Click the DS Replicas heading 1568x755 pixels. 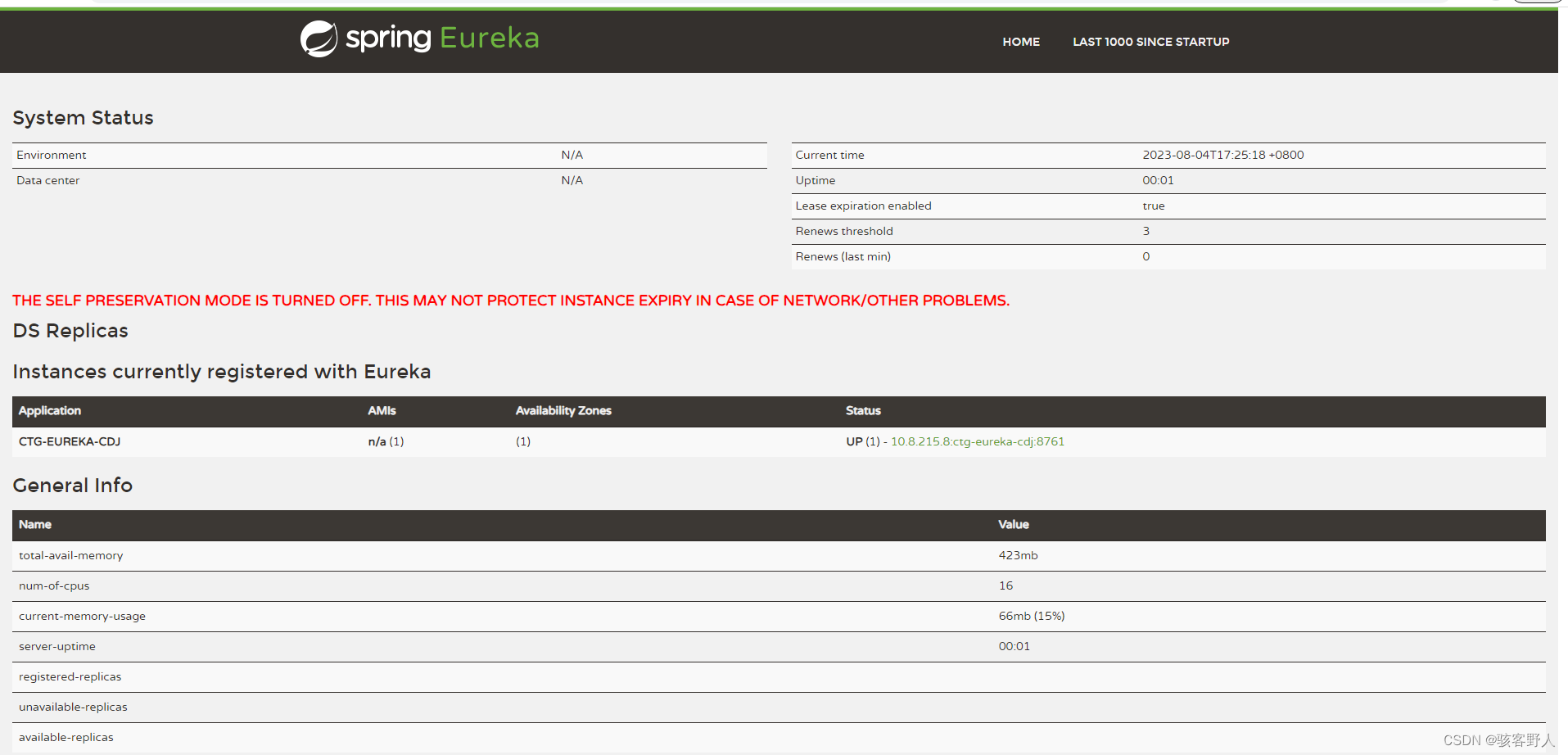(70, 331)
